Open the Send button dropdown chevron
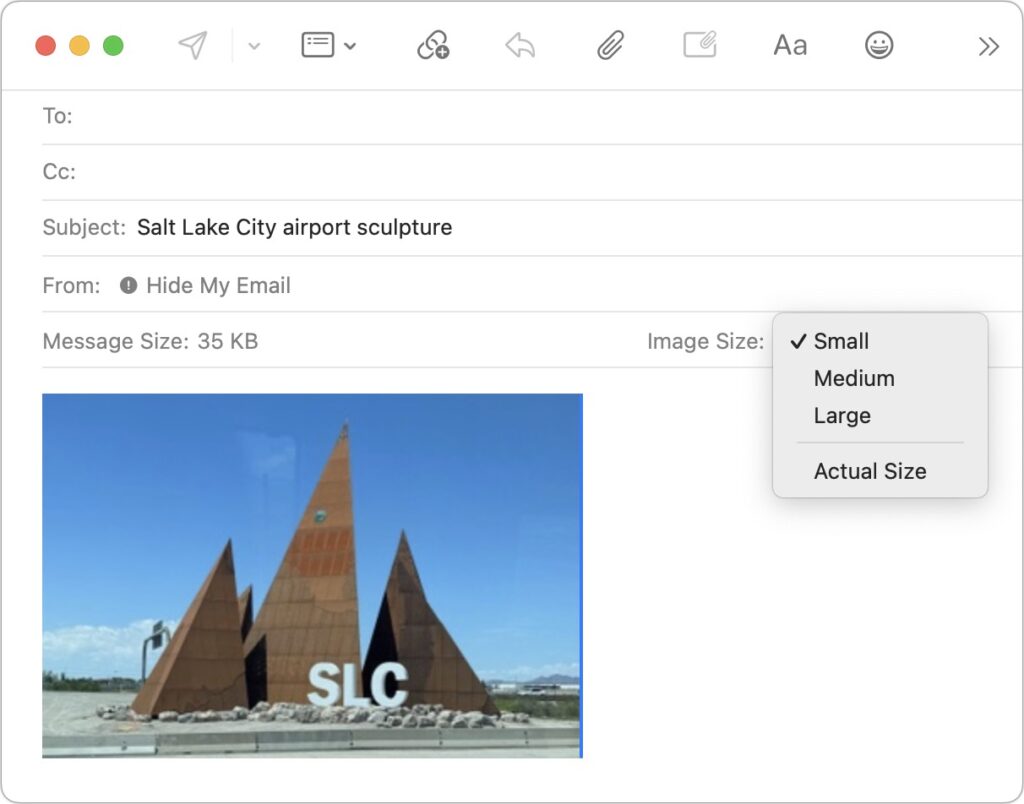Screen dimensions: 1024x804 (254, 47)
